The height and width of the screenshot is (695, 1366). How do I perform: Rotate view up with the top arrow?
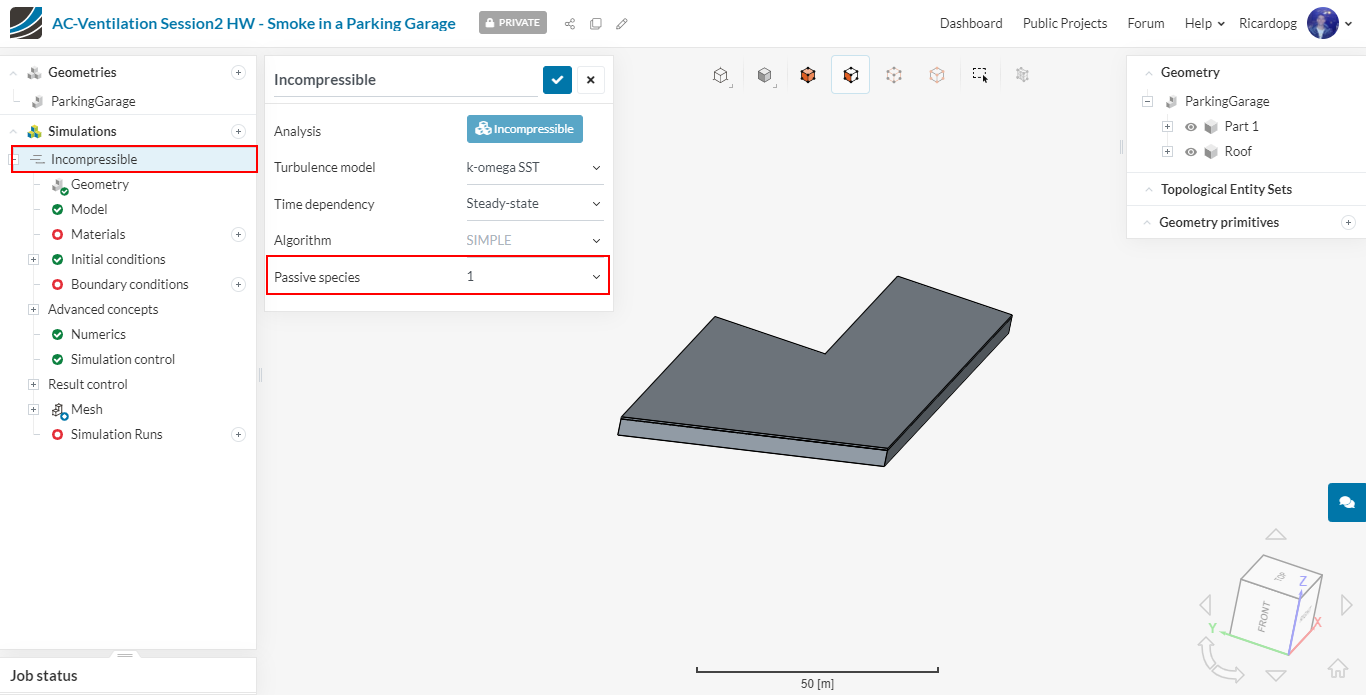pos(1275,535)
